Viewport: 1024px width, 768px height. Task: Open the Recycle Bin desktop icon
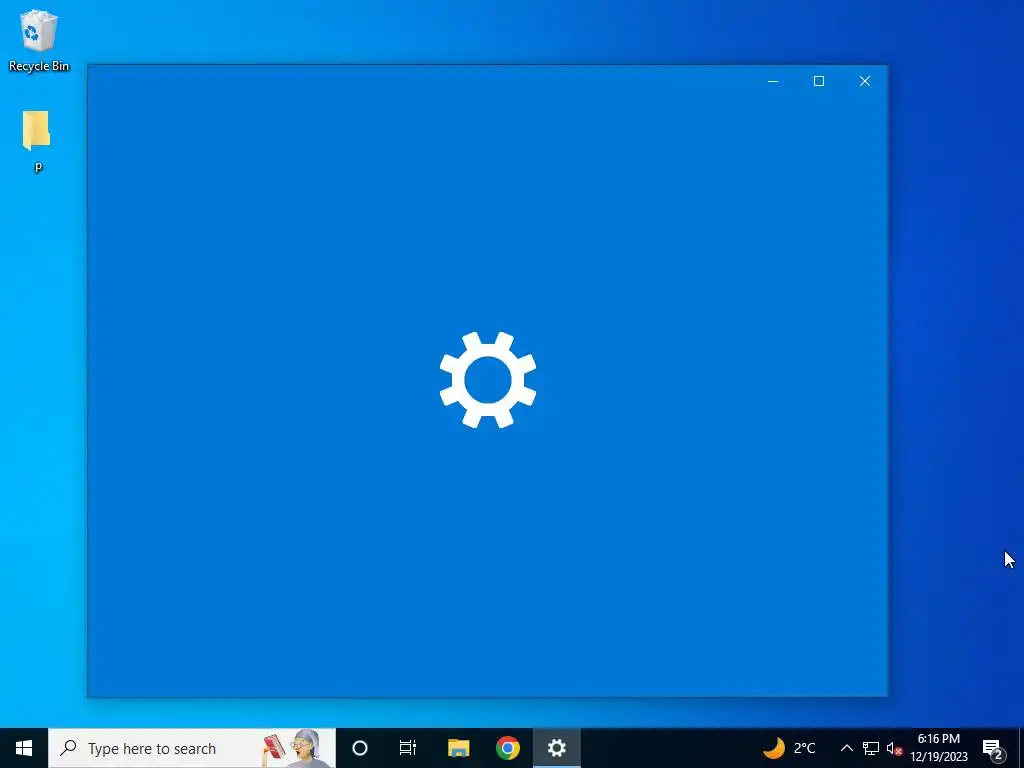(x=39, y=40)
